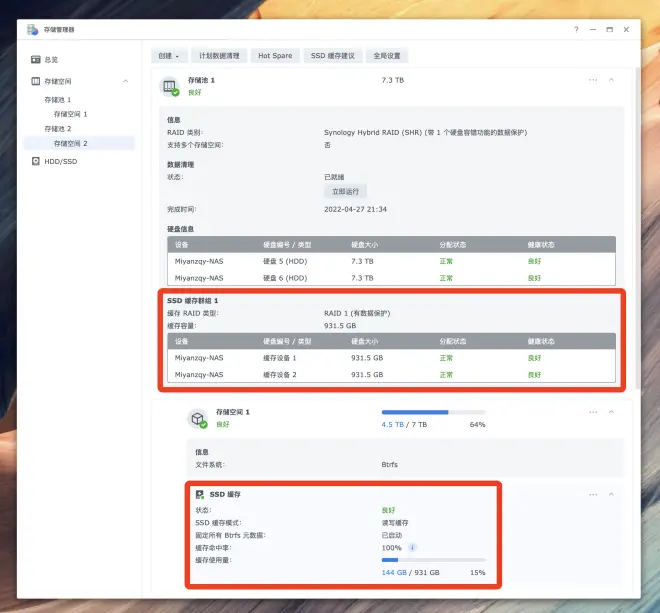Open the more options dots for 存储空间 1

click(x=593, y=412)
